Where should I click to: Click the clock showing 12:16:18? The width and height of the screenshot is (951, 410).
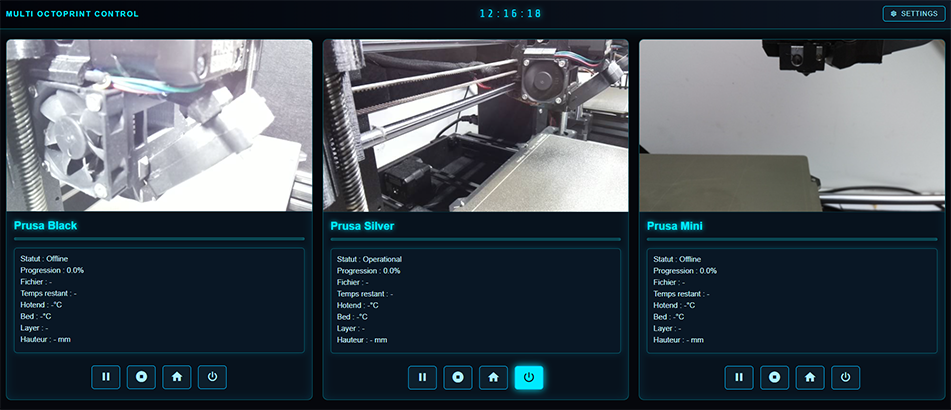click(511, 13)
